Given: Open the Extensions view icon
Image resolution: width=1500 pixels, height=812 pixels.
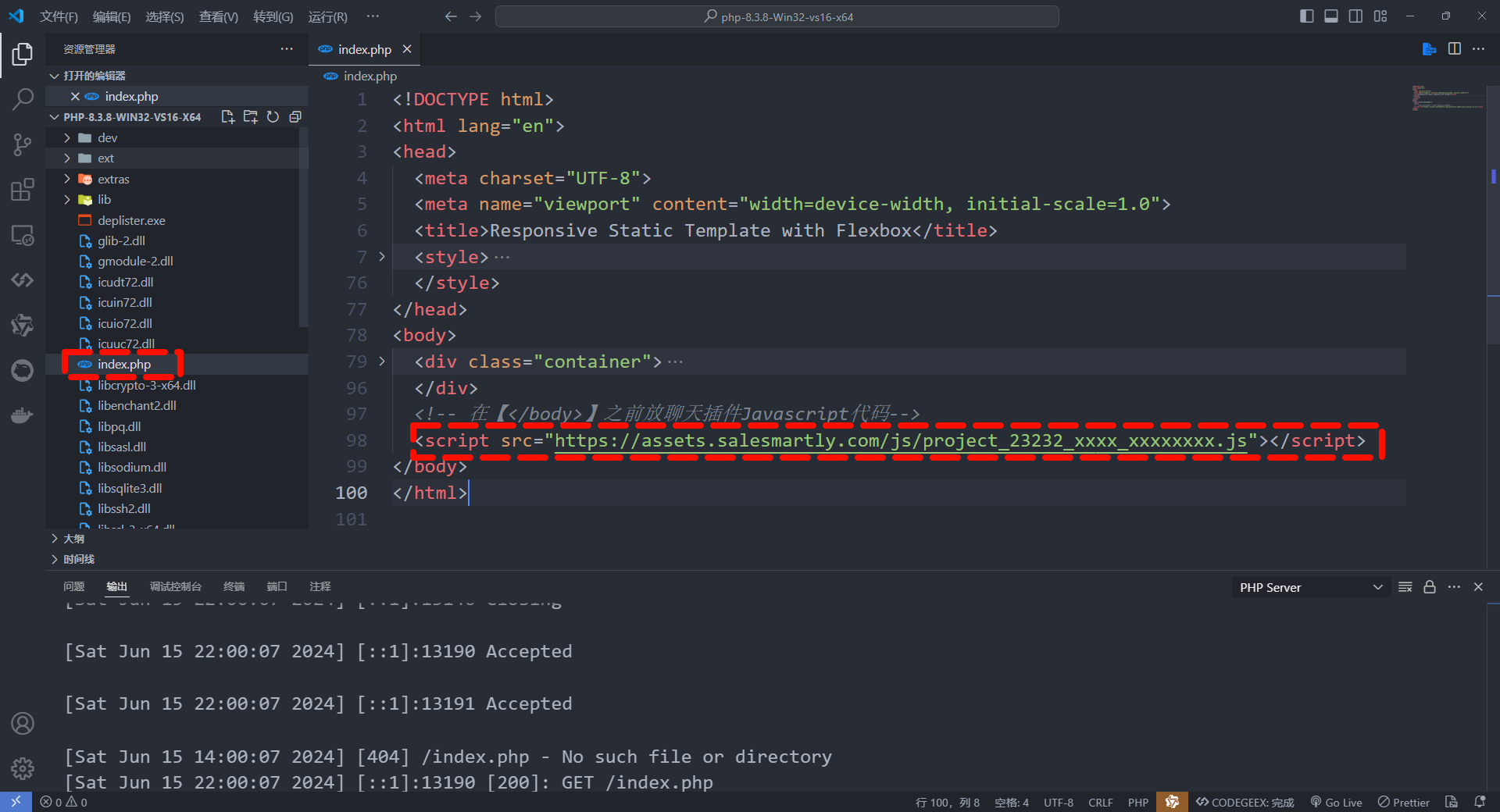Looking at the screenshot, I should click(23, 190).
